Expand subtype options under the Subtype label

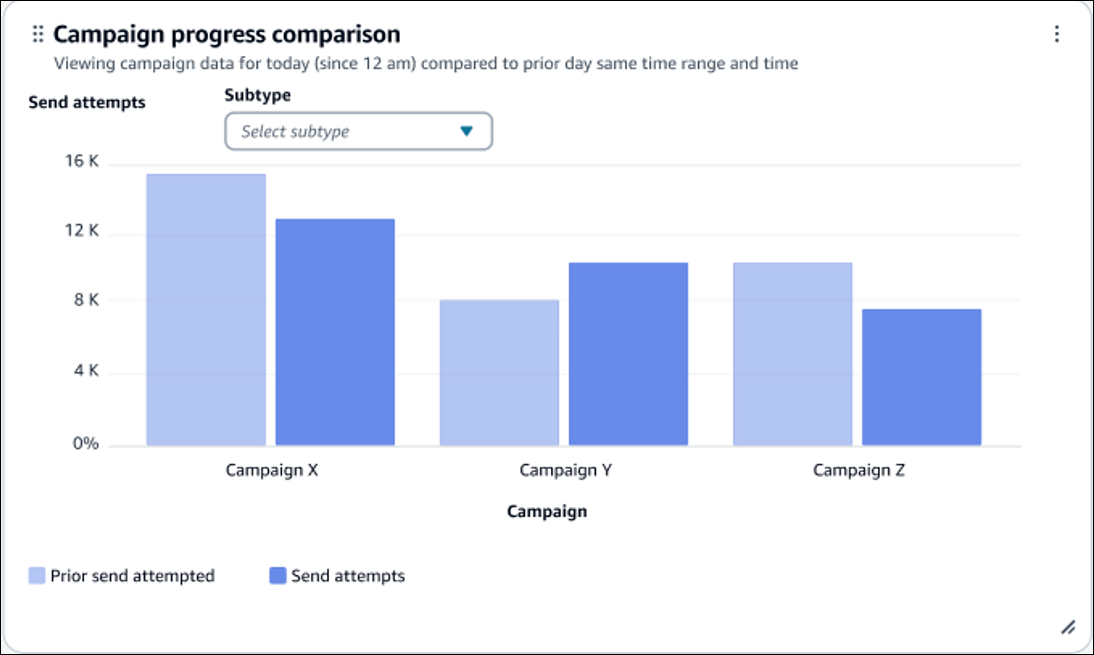tap(357, 131)
